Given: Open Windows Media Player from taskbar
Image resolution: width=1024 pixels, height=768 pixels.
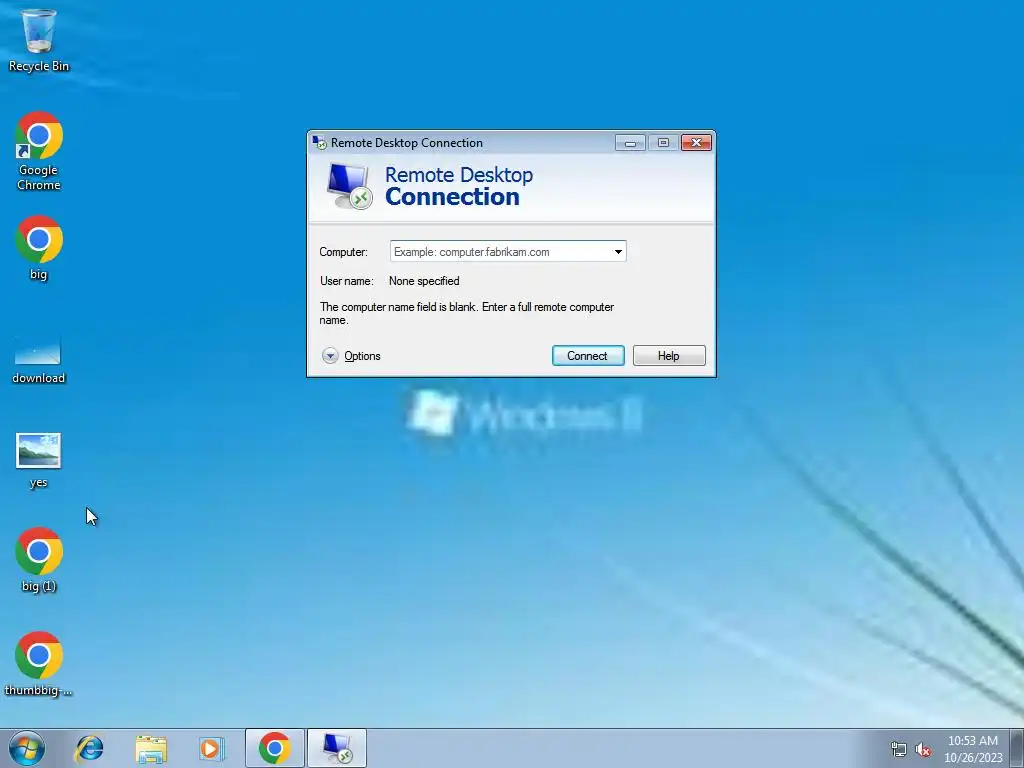Looking at the screenshot, I should 211,748.
